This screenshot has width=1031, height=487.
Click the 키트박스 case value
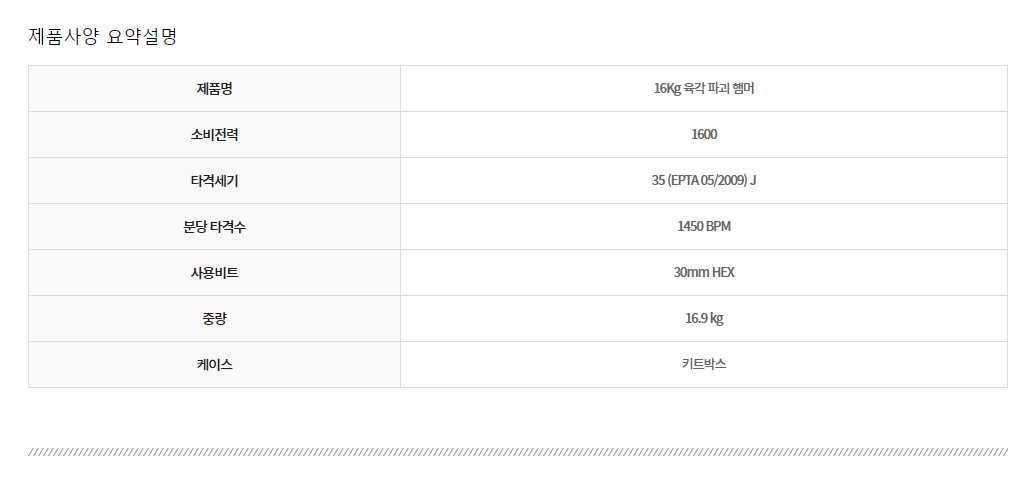pyautogui.click(x=704, y=364)
